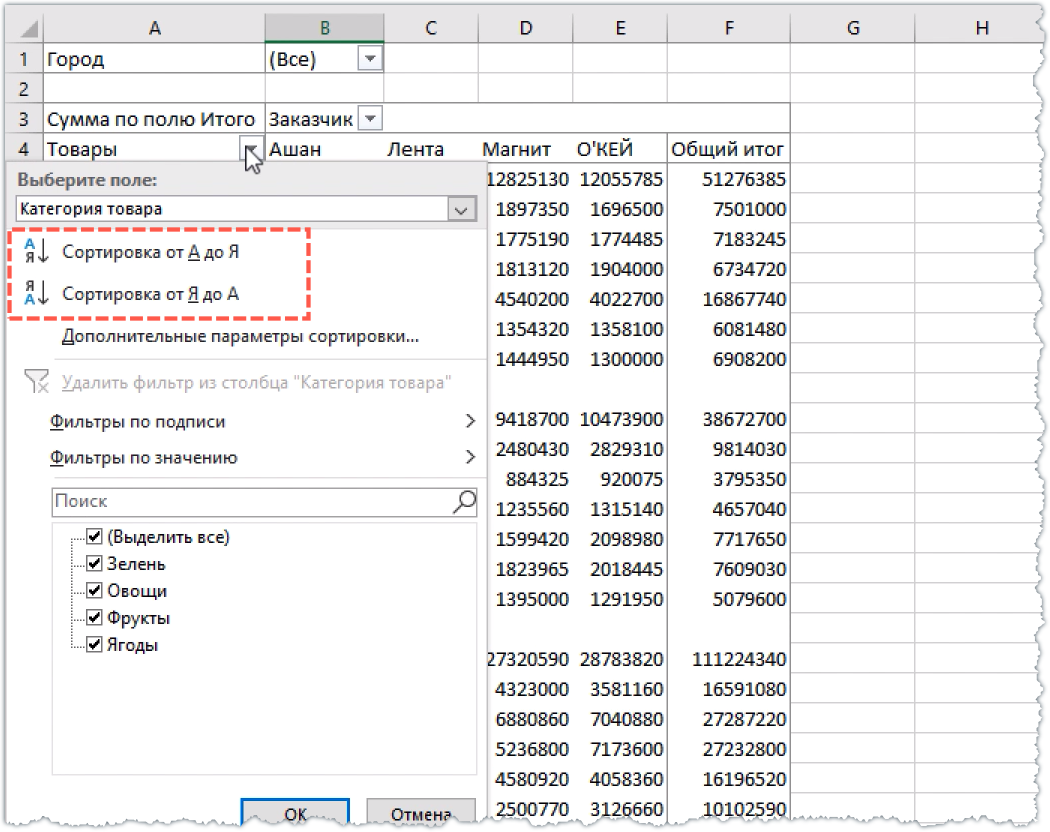The image size is (1050, 832).
Task: Choose Сортировка от Я до А
Action: tap(150, 294)
